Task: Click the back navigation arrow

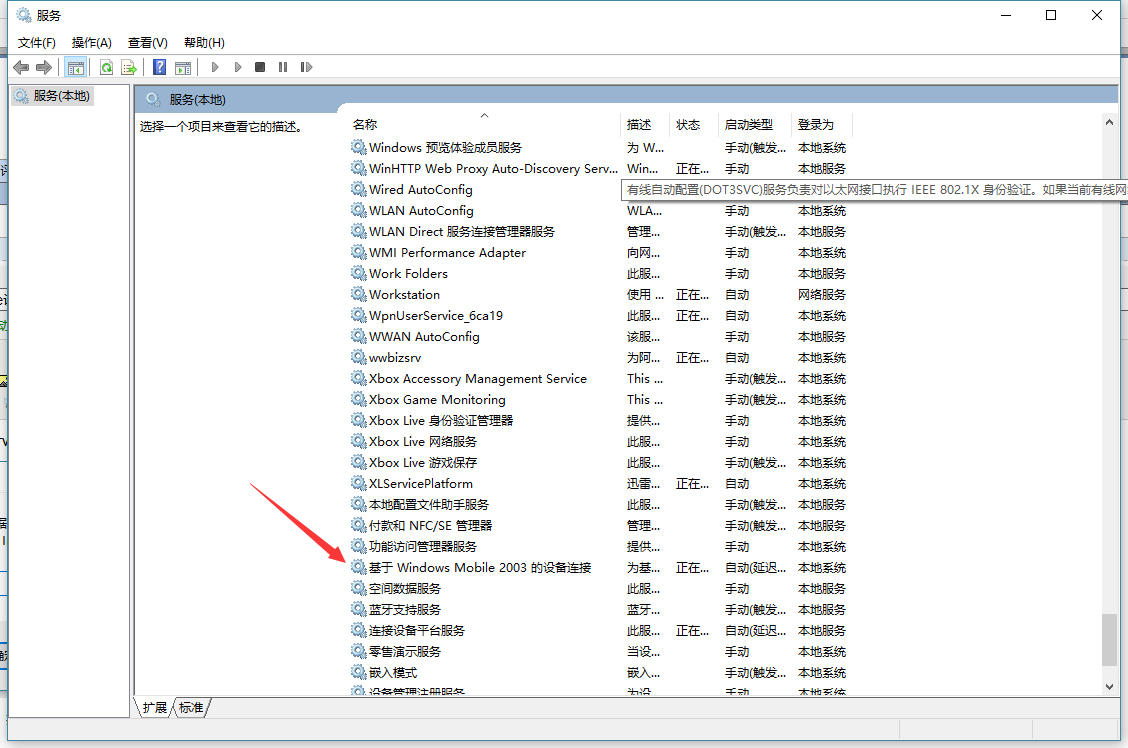Action: click(21, 66)
